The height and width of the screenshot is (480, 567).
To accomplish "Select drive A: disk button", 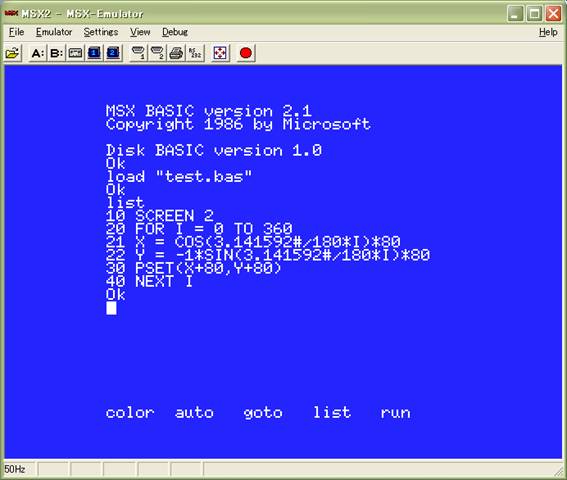I will (38, 54).
